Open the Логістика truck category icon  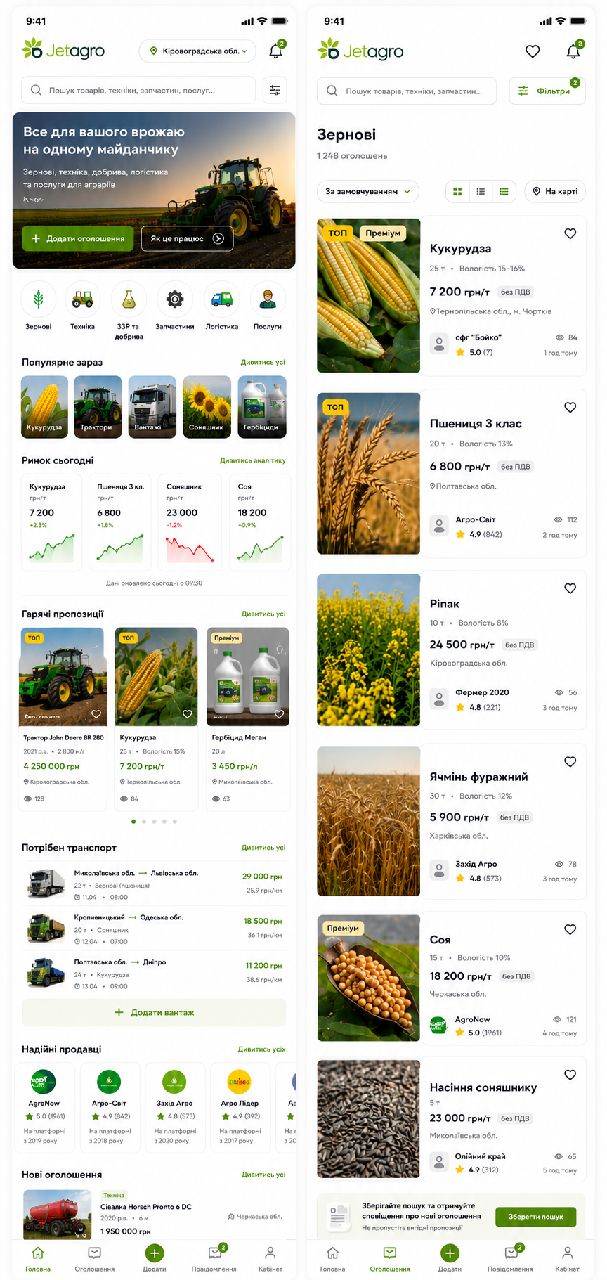pyautogui.click(x=222, y=298)
